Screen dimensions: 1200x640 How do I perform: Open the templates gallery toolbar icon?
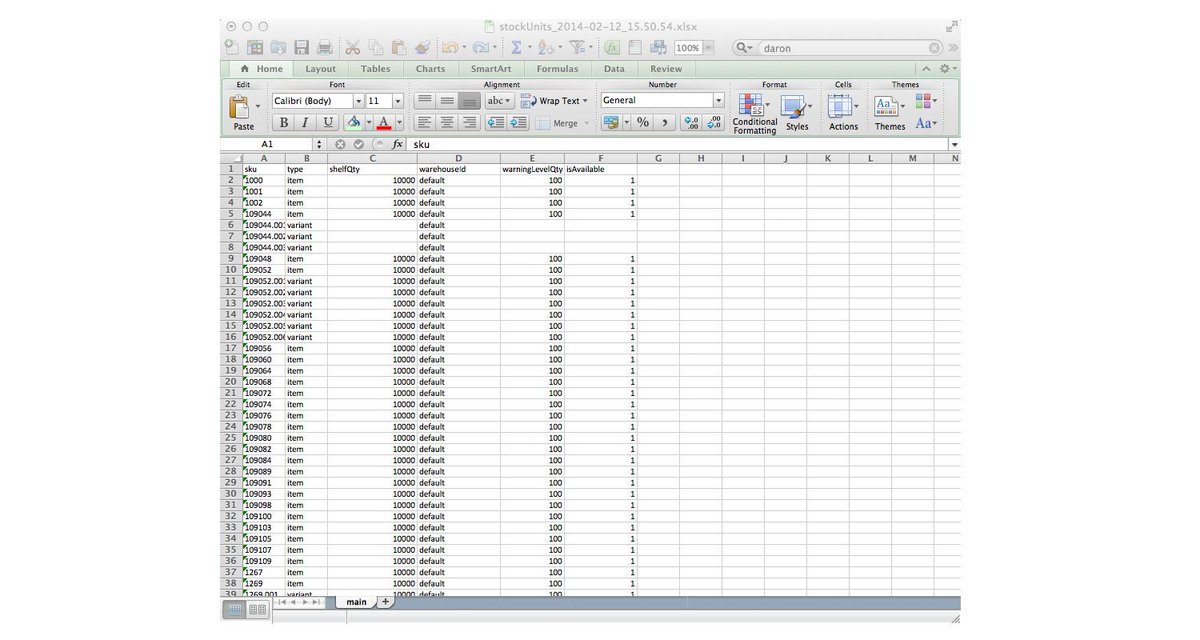(x=255, y=47)
